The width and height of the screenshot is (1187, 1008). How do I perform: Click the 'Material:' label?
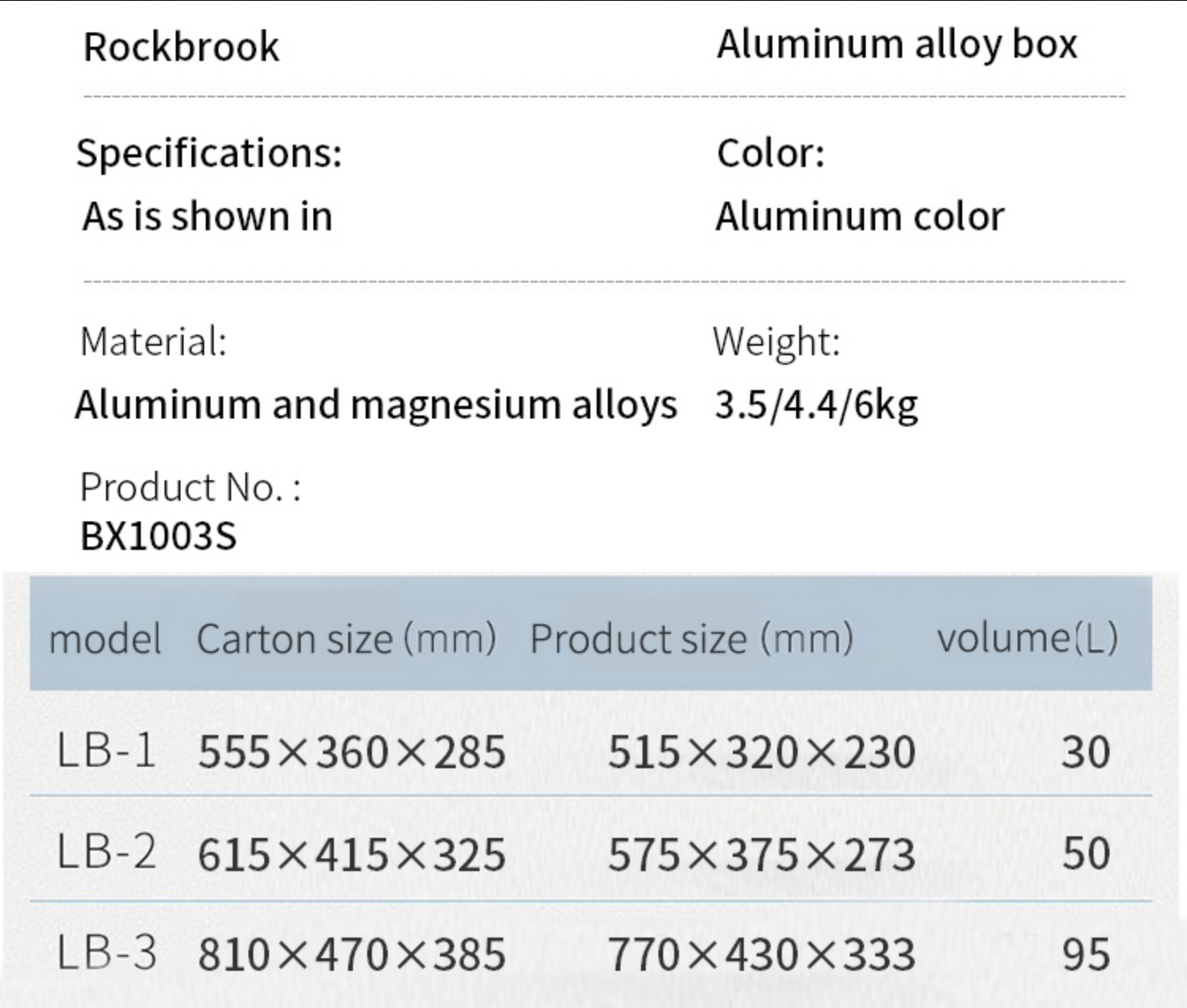click(153, 341)
